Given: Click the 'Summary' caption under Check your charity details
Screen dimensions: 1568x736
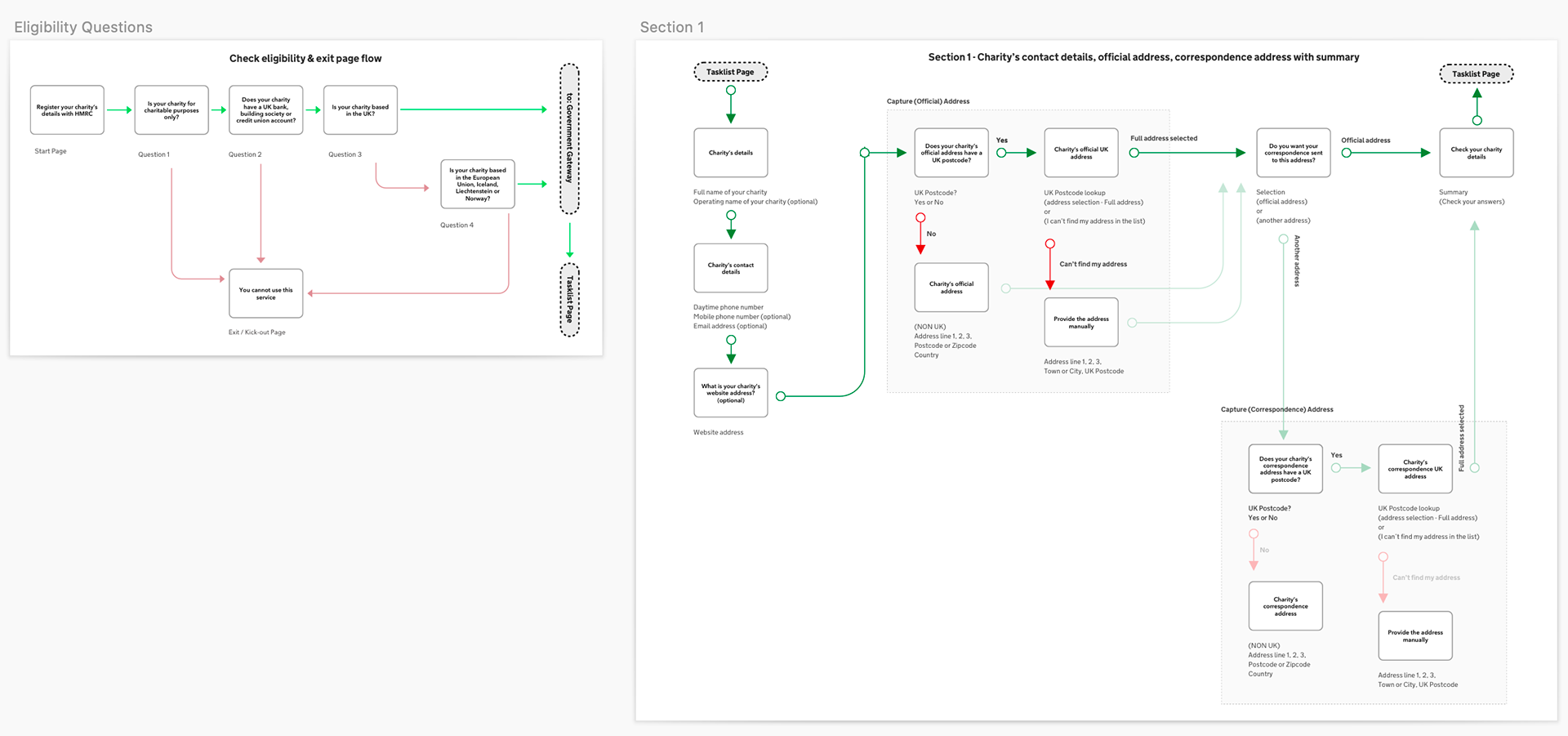Looking at the screenshot, I should click(x=1454, y=193).
